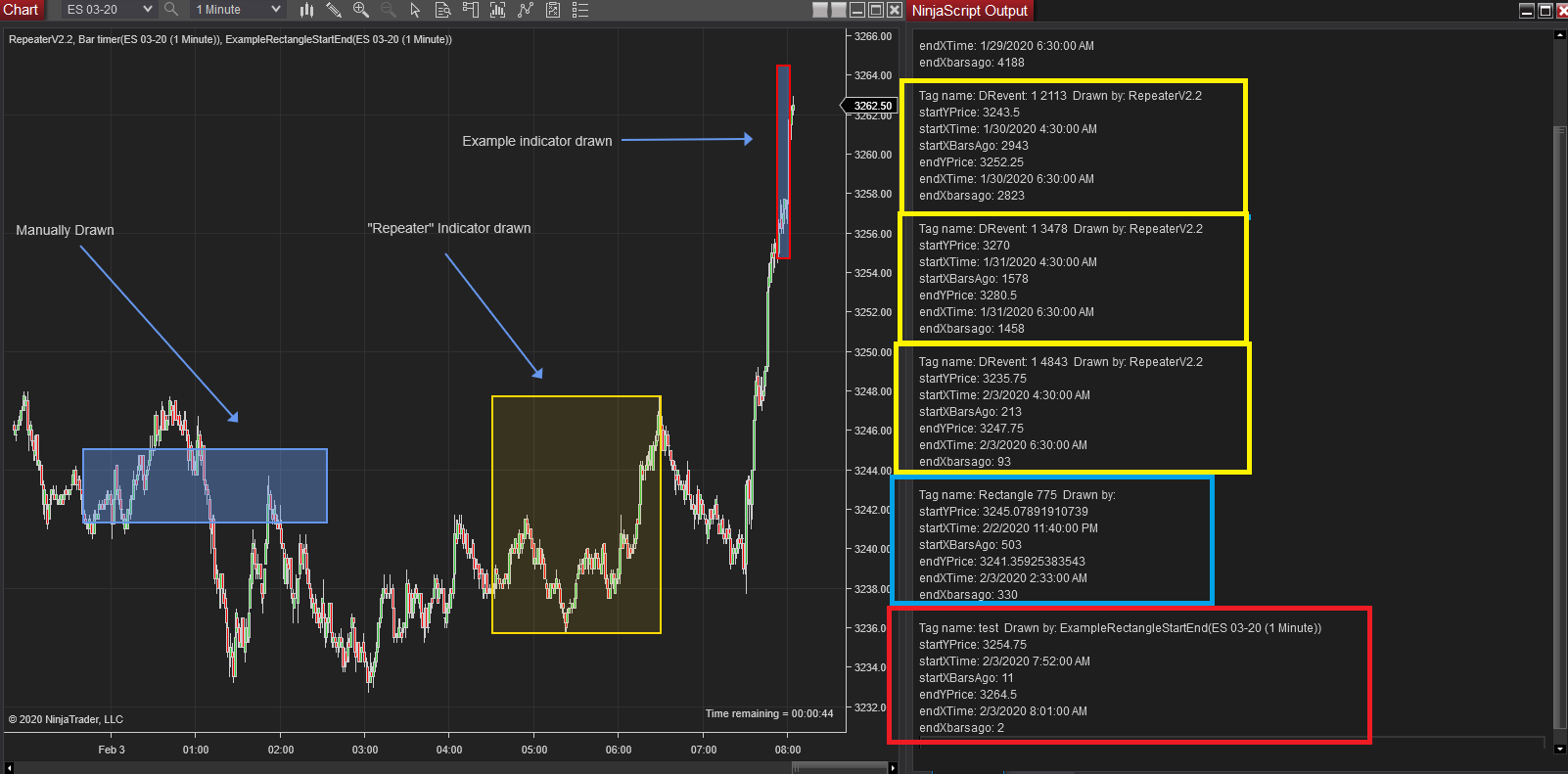Click output line 'endXbarsago: 4188'

[x=972, y=63]
